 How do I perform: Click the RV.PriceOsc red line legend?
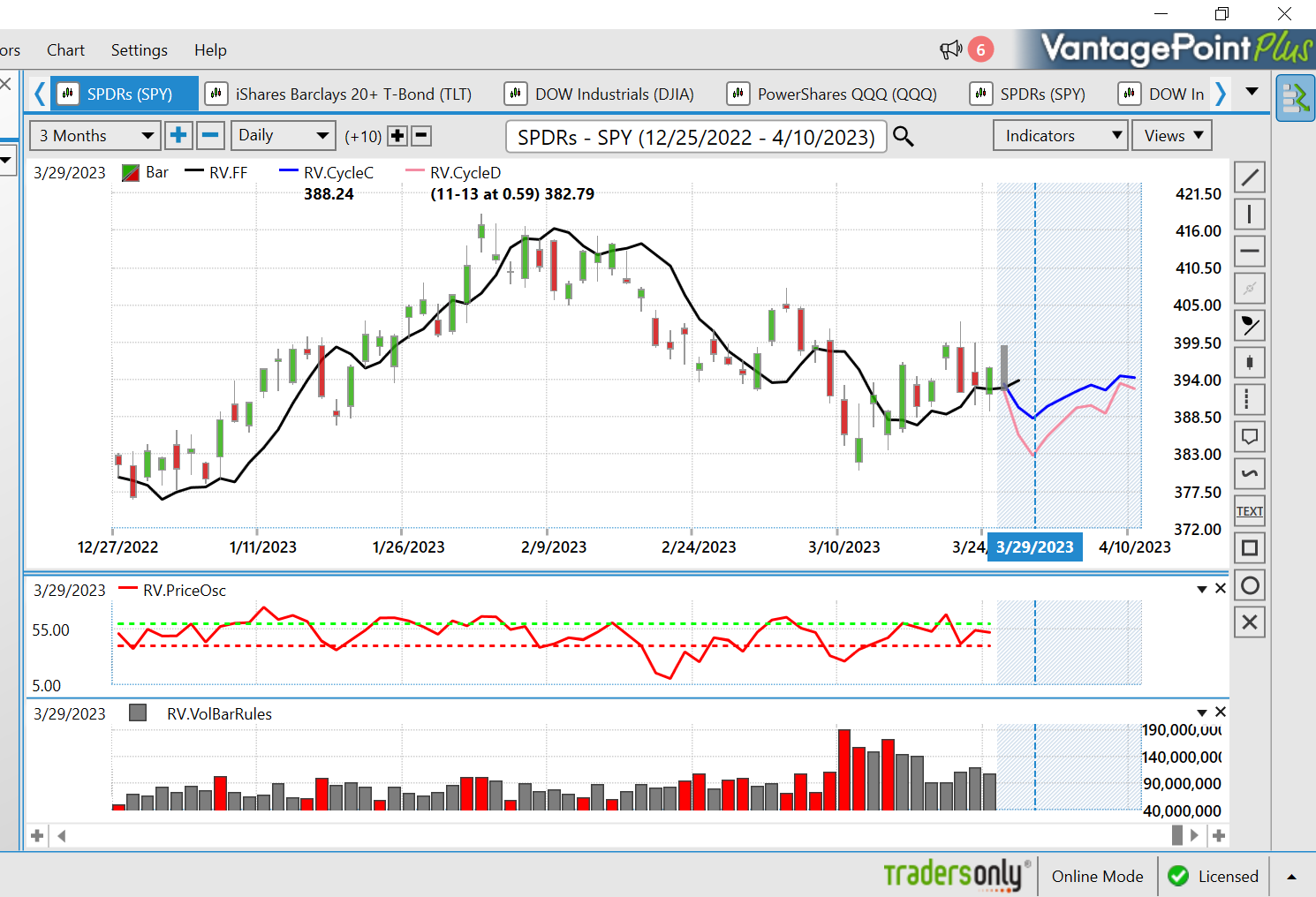(x=173, y=591)
